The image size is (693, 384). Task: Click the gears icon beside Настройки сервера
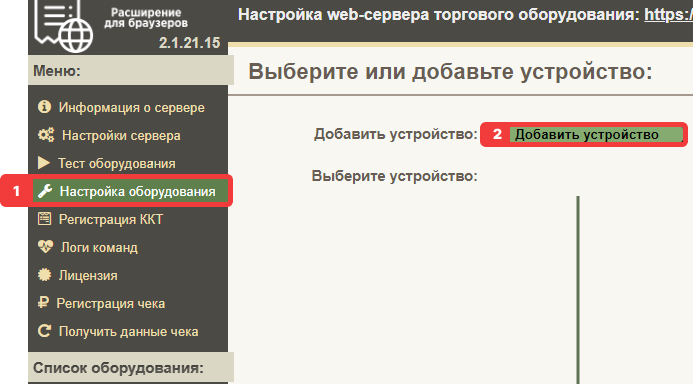point(46,135)
